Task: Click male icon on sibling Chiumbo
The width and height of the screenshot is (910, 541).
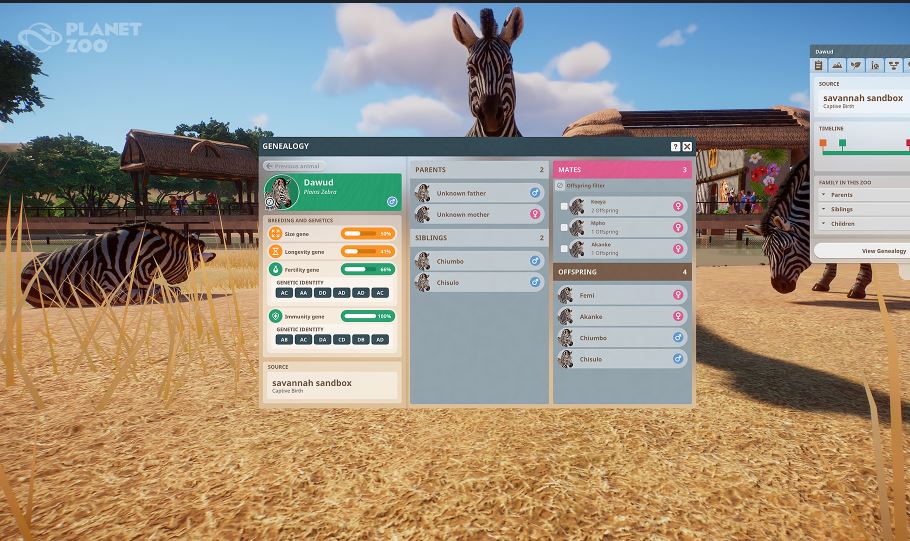Action: (x=535, y=261)
